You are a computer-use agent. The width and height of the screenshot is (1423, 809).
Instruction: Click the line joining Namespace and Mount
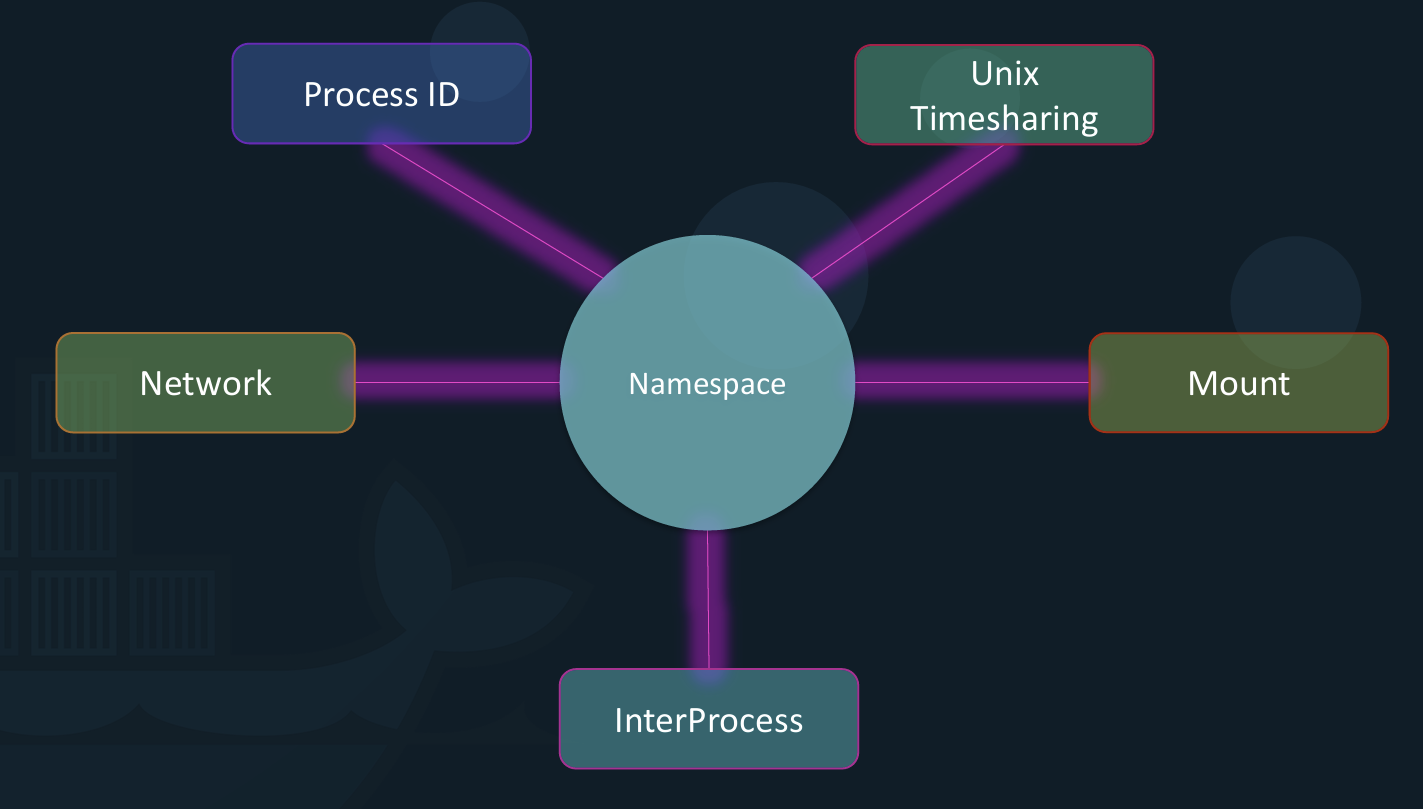pos(972,382)
